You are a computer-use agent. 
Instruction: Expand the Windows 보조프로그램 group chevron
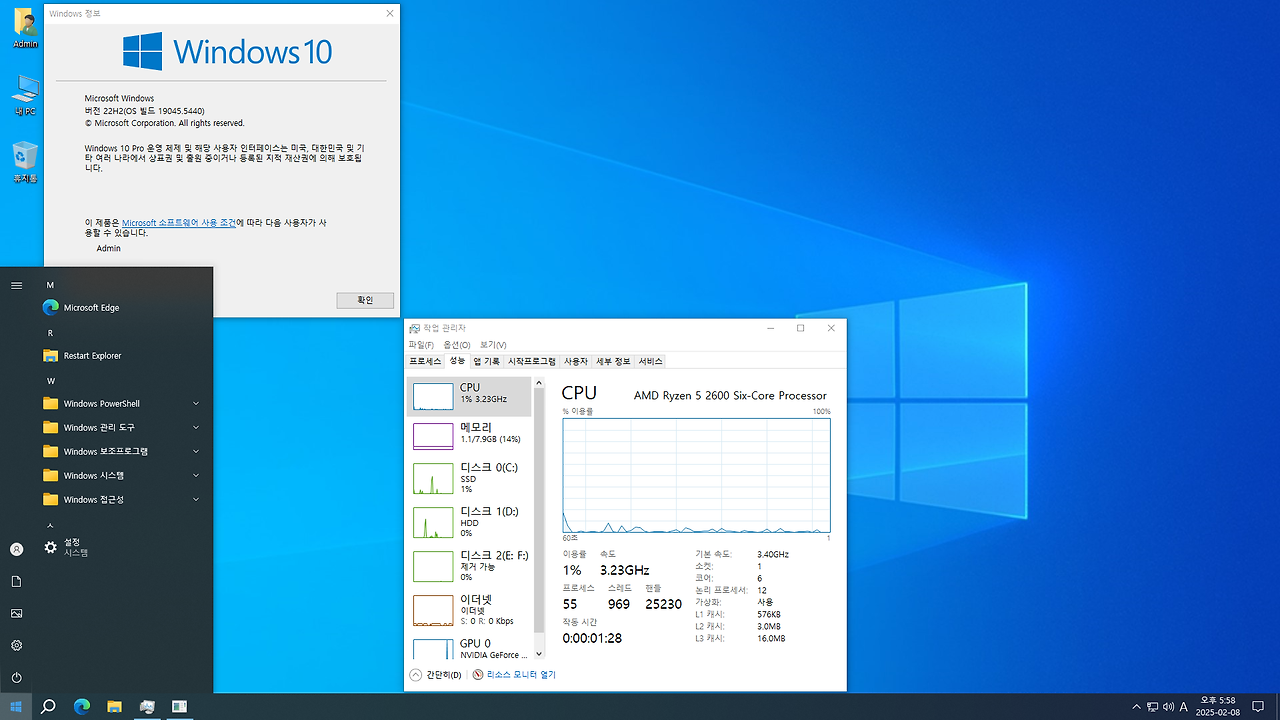(196, 452)
